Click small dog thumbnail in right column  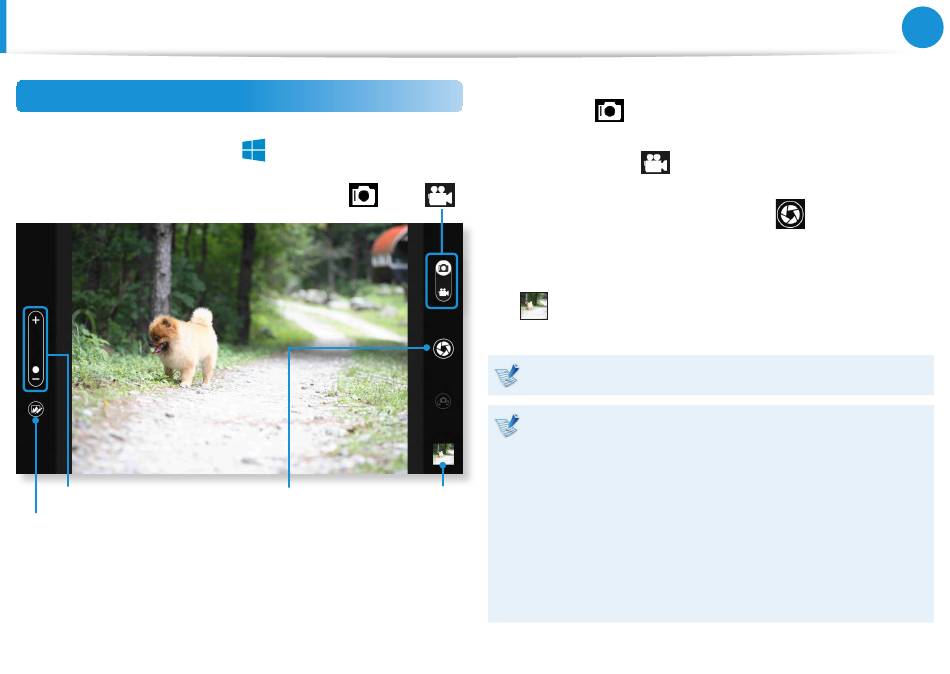click(534, 306)
